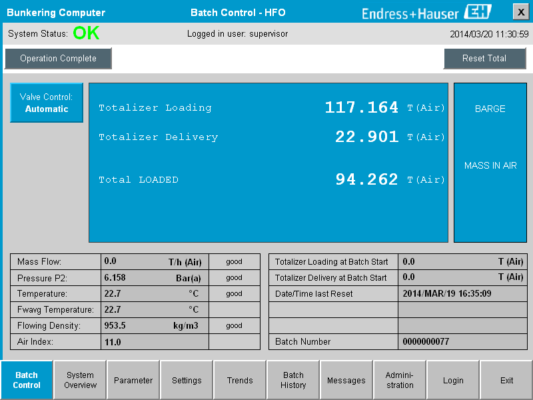Image resolution: width=533 pixels, height=400 pixels.
Task: Toggle the Valve Control Automatic mode
Action: coord(47,103)
